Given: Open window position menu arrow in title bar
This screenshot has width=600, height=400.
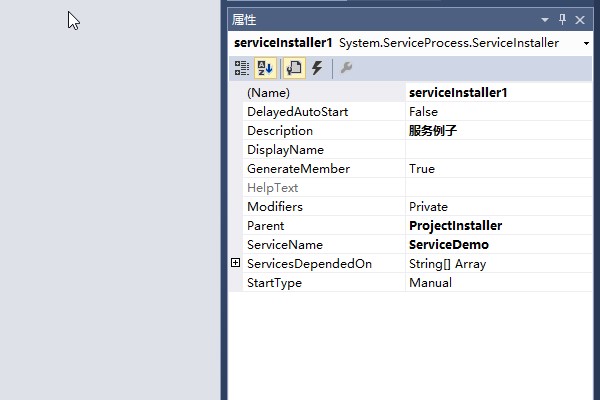Looking at the screenshot, I should [x=545, y=19].
